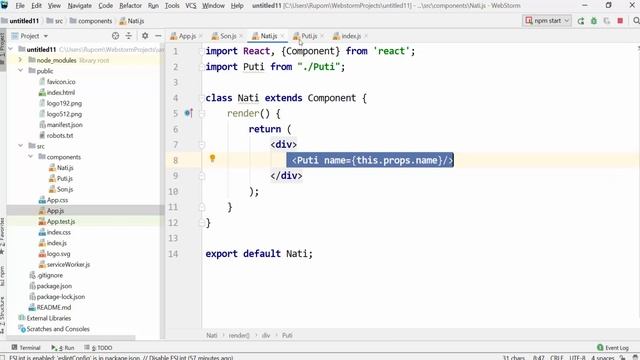This screenshot has width=640, height=360.
Task: Open the Navigate menu
Action: click(x=79, y=6)
